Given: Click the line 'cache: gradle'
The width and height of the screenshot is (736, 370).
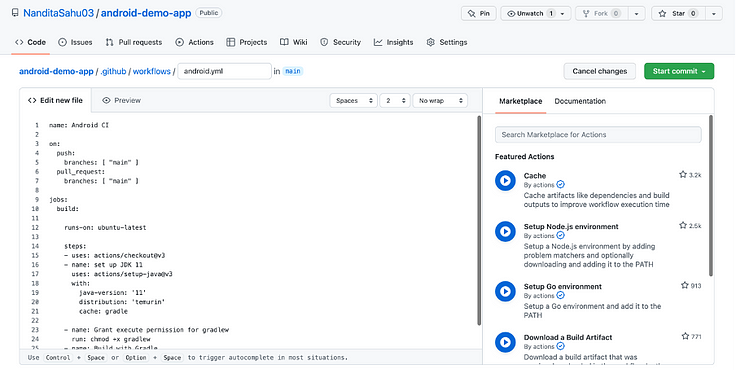Looking at the screenshot, I should click(x=103, y=311).
